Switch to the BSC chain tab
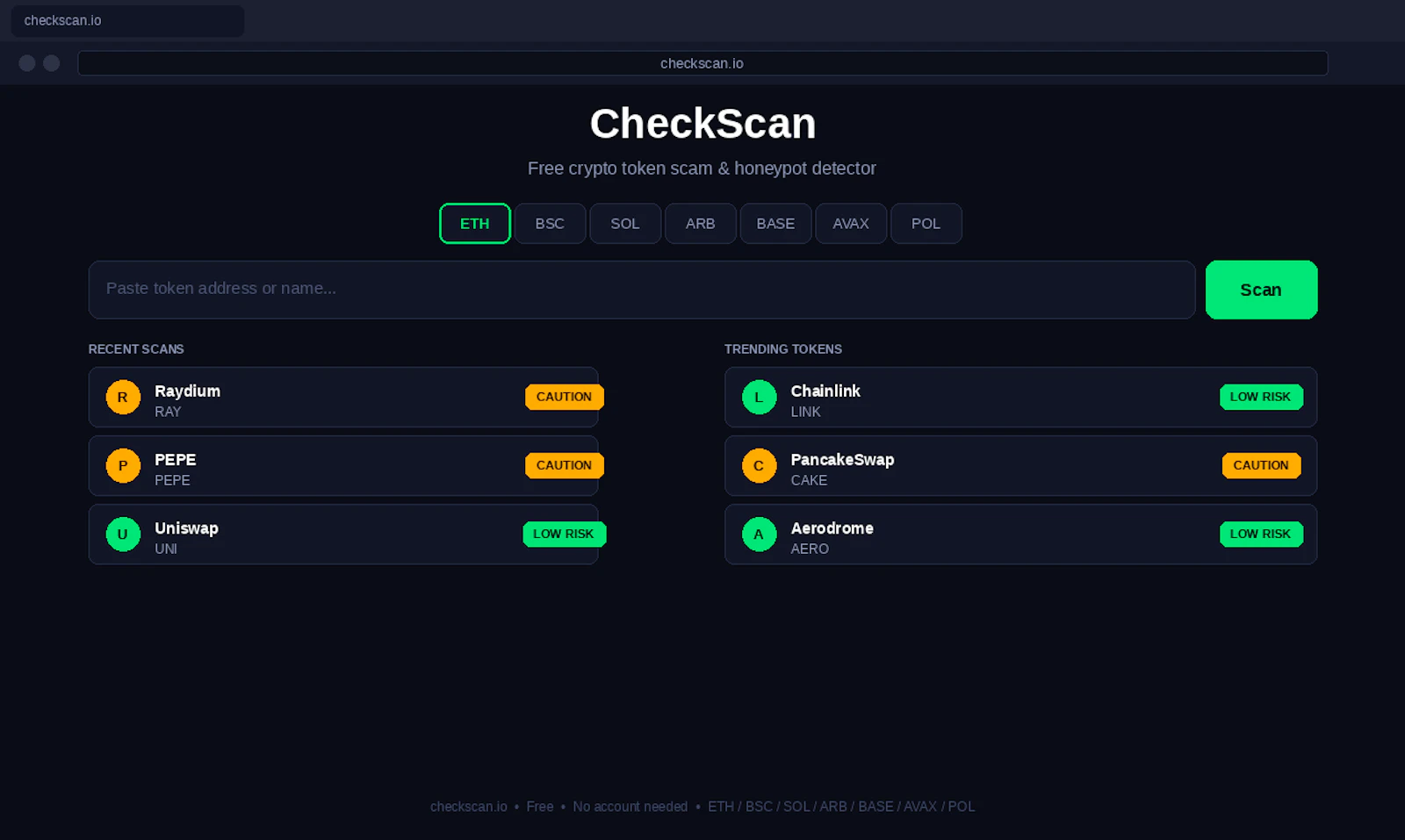Image resolution: width=1405 pixels, height=840 pixels. (550, 223)
